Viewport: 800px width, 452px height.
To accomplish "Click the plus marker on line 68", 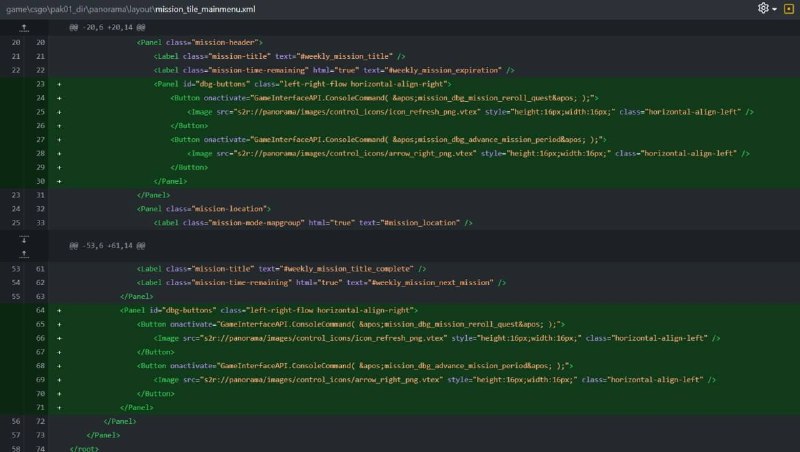I will coord(59,366).
